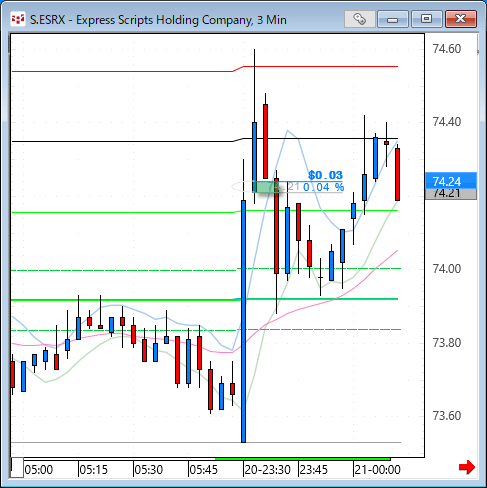The height and width of the screenshot is (488, 487).
Task: Click the tall blue candle at 23:30
Action: click(x=243, y=321)
